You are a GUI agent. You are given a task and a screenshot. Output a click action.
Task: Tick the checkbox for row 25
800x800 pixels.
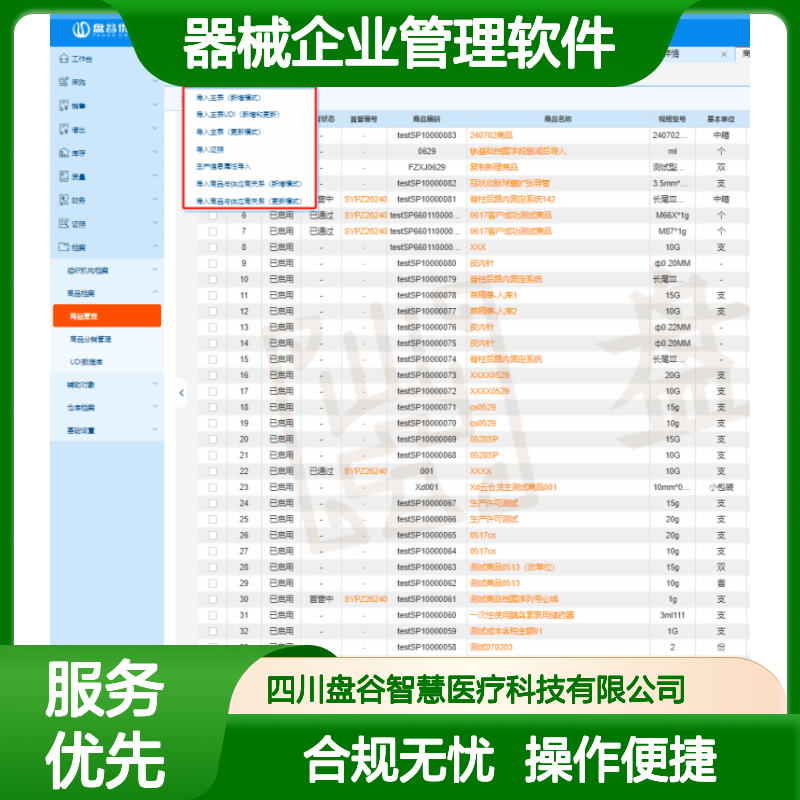[213, 519]
